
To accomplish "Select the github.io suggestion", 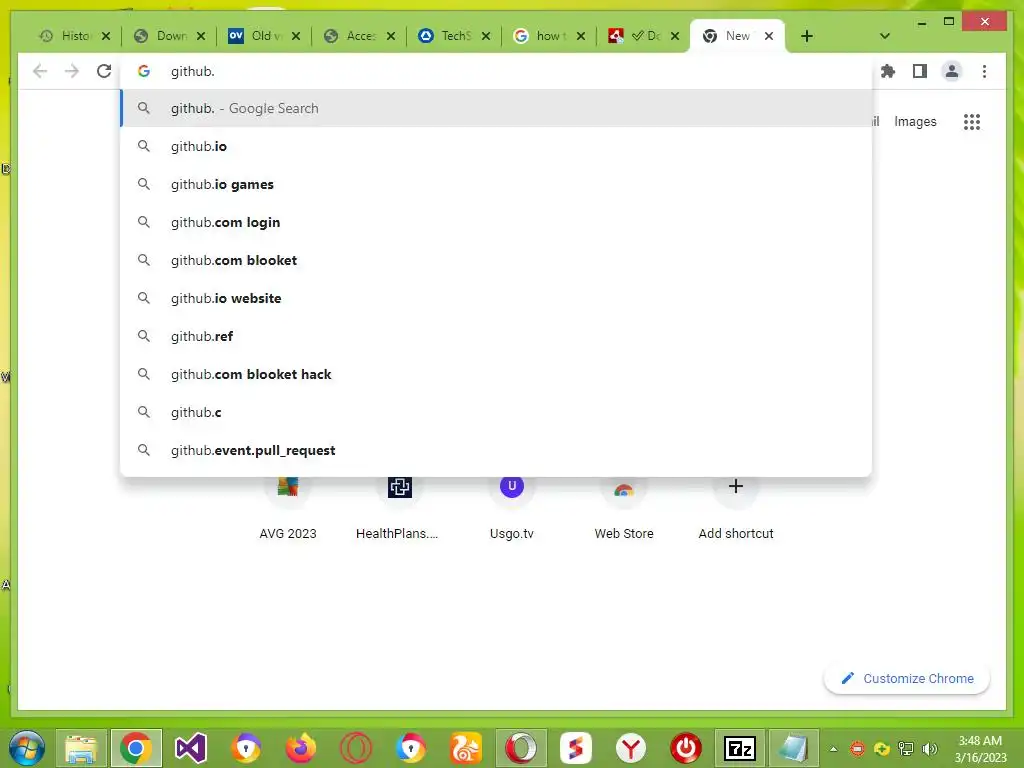I will point(496,146).
